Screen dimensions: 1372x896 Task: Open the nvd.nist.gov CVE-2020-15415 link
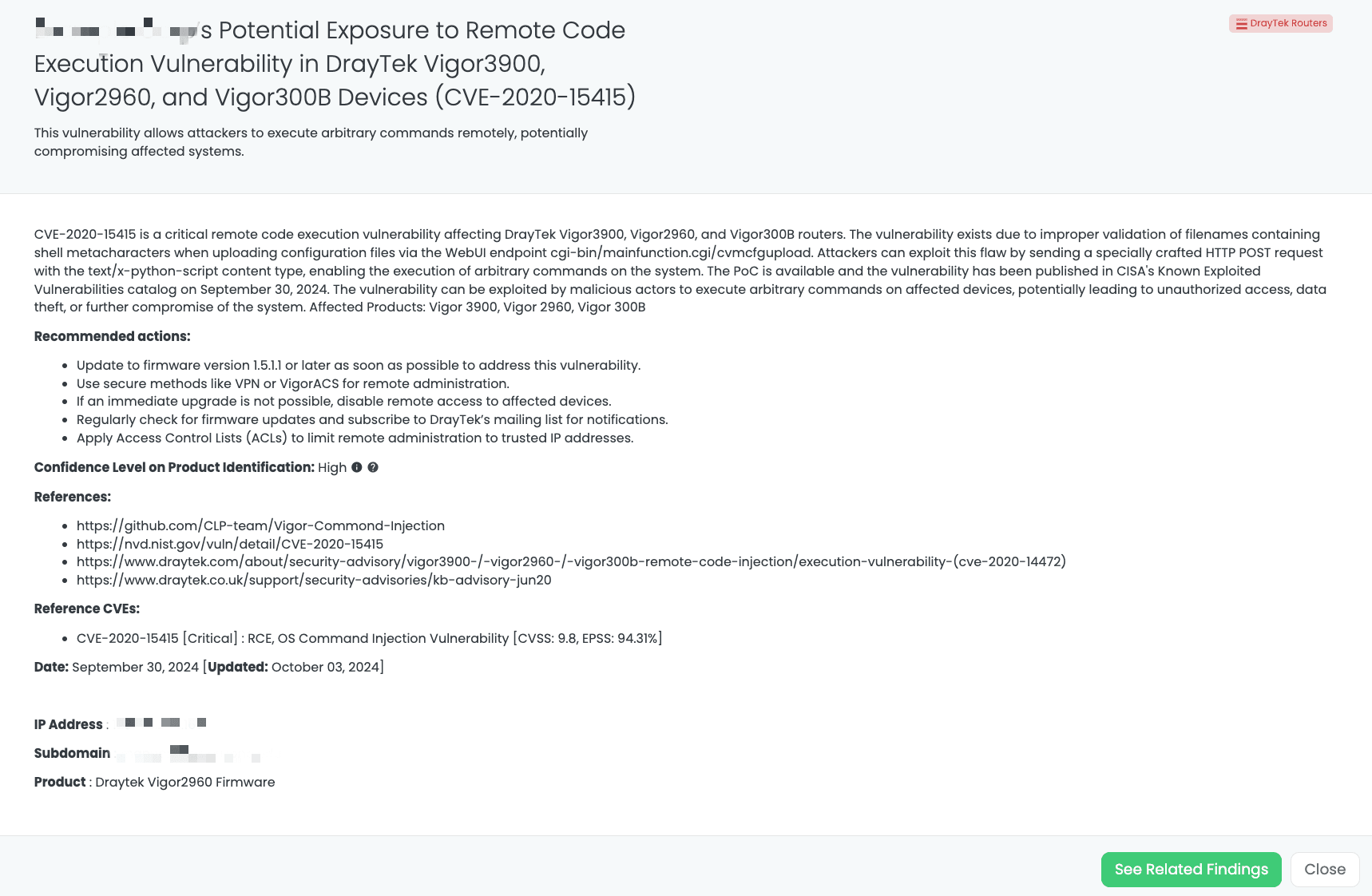(x=230, y=544)
